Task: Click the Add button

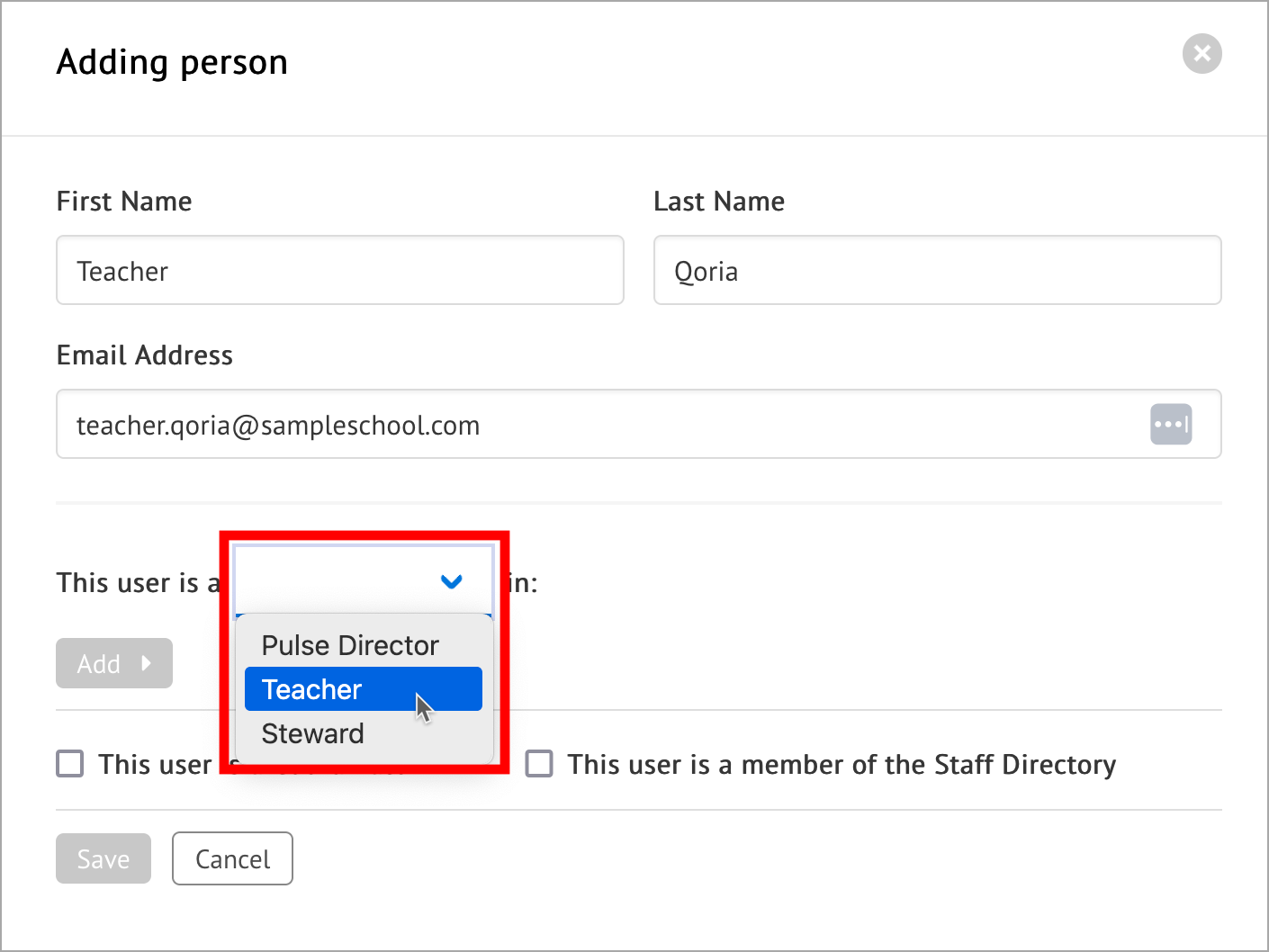Action: 114,663
